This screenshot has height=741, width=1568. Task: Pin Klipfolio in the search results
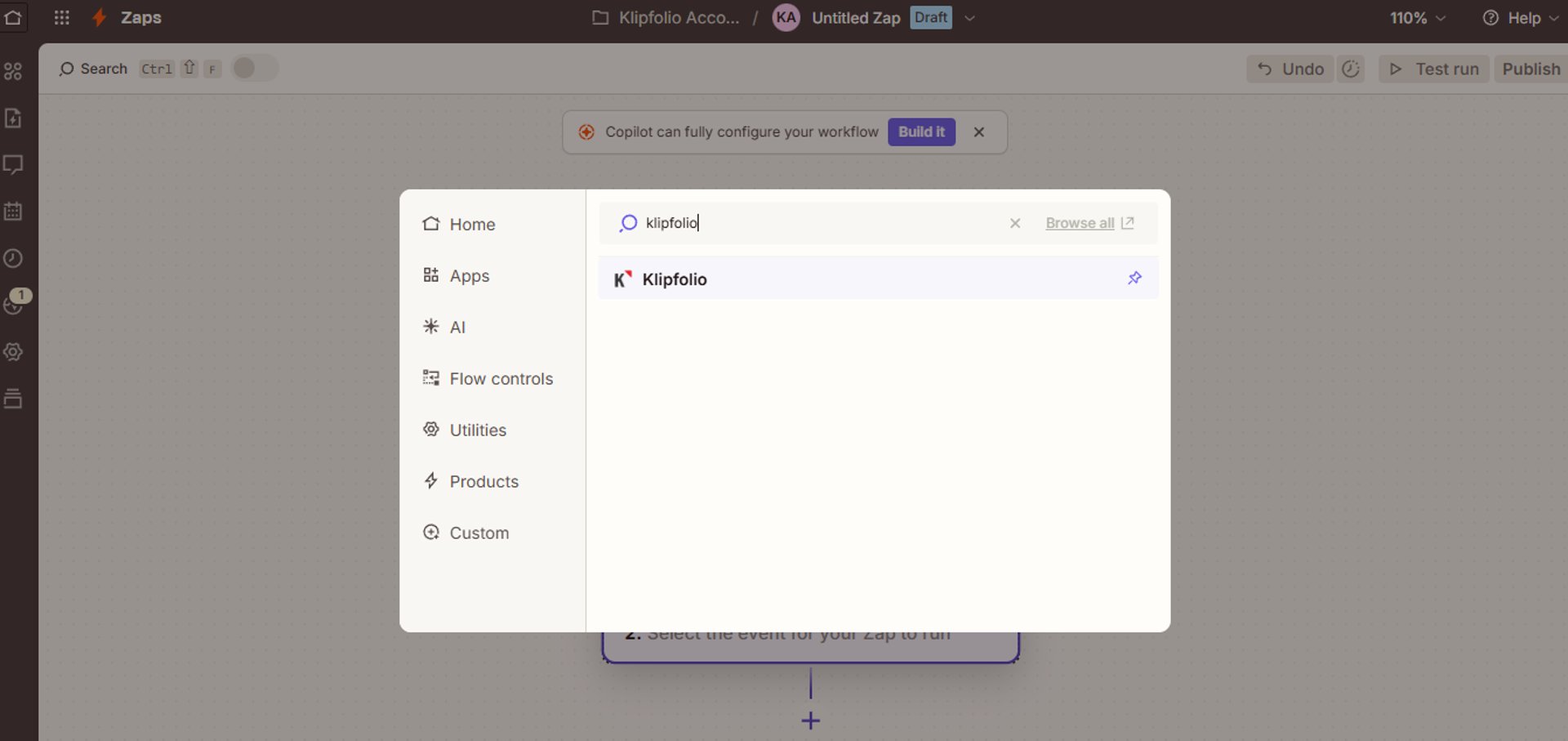click(1134, 278)
